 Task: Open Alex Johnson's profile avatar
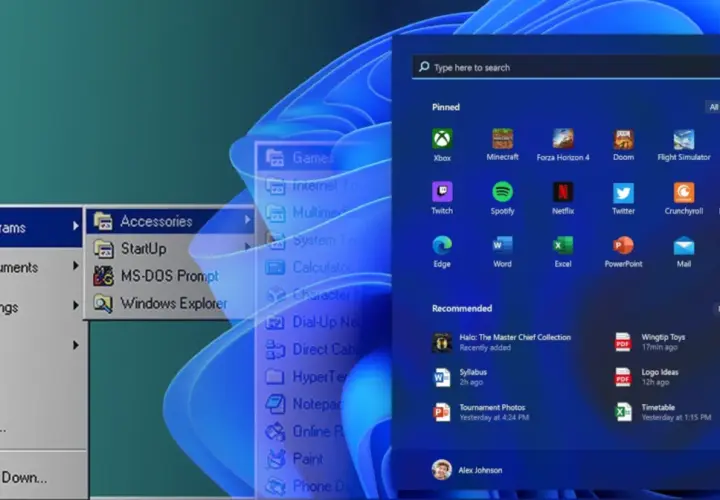[x=441, y=470]
